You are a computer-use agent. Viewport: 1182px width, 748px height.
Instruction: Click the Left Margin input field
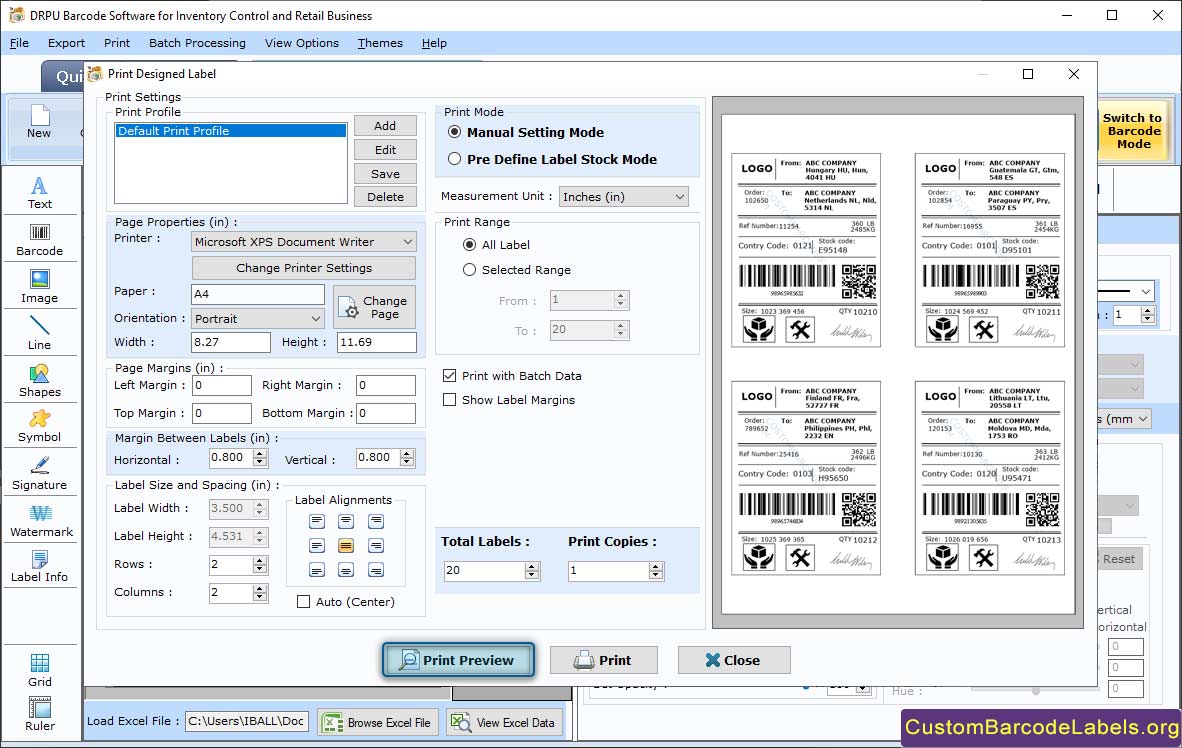222,385
